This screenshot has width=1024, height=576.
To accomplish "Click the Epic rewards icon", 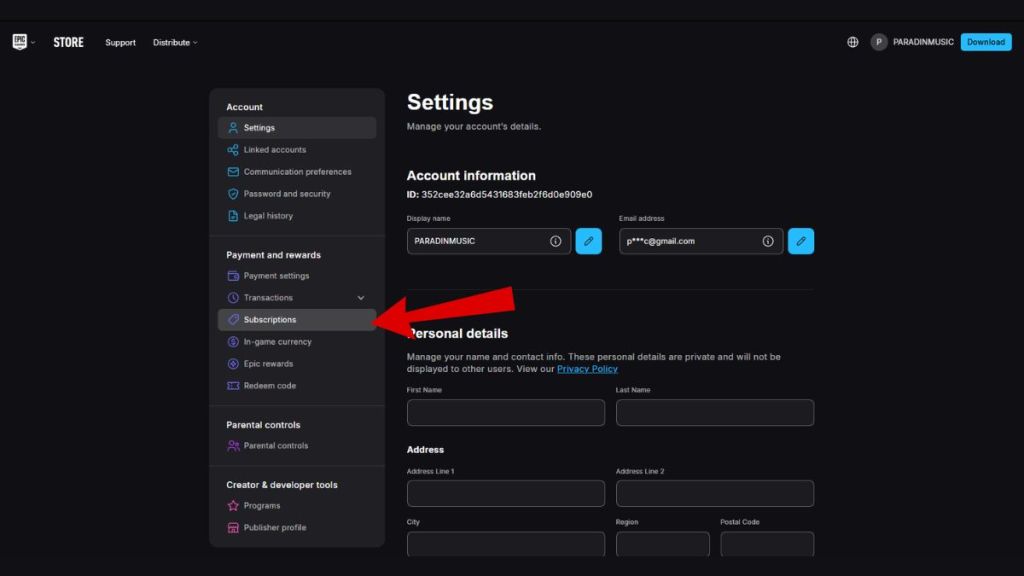I will [x=233, y=364].
